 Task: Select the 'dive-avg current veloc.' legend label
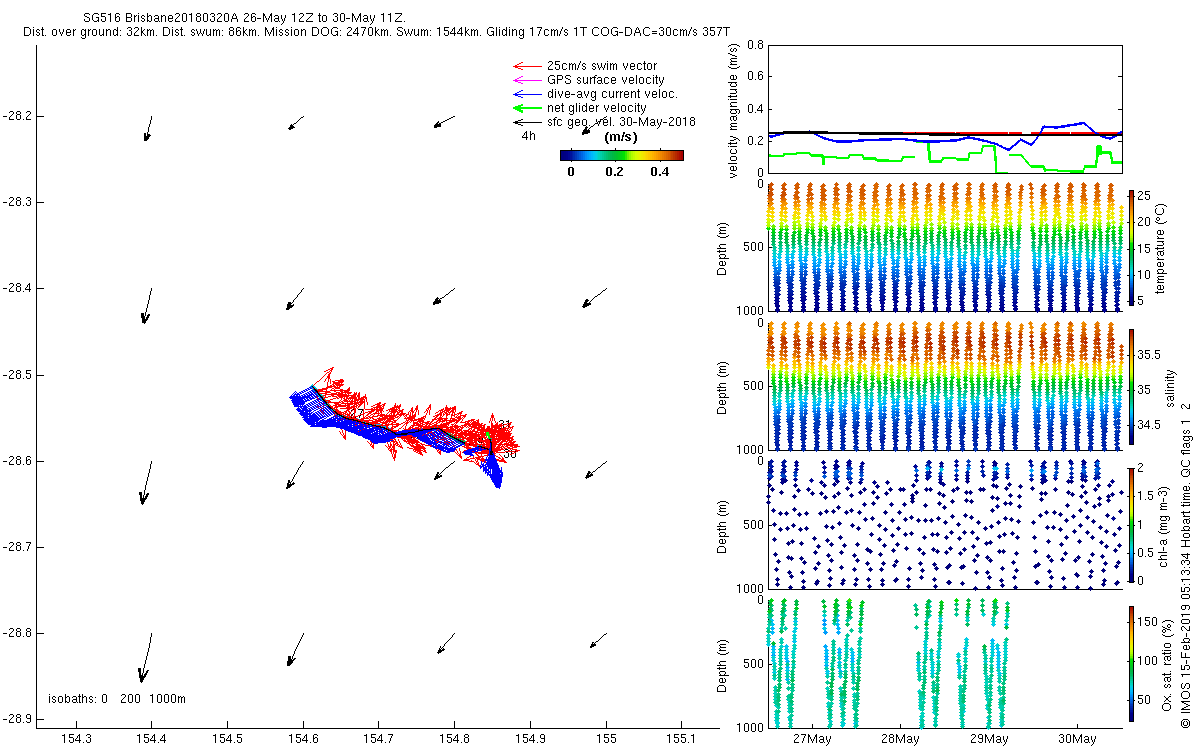click(x=612, y=94)
